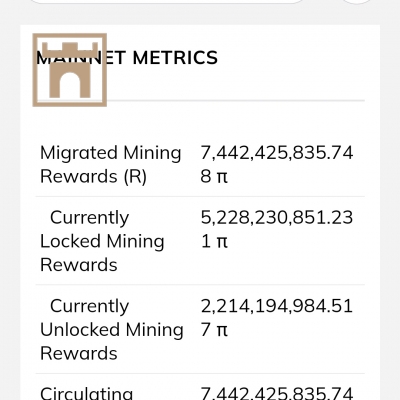Click the π symbol after locked rewards value
Screen dimensions: 400x400
pyautogui.click(x=222, y=242)
